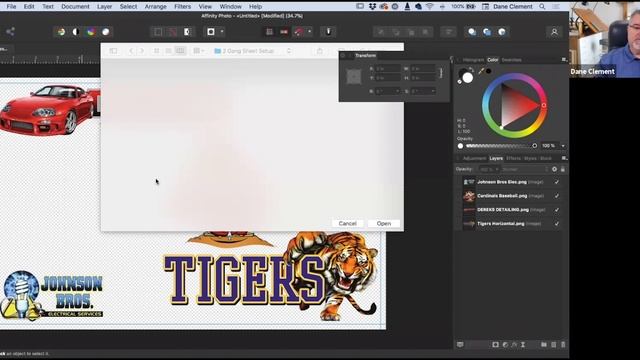This screenshot has height=360, width=640.
Task: Switch to the Styles tab
Action: [530, 158]
